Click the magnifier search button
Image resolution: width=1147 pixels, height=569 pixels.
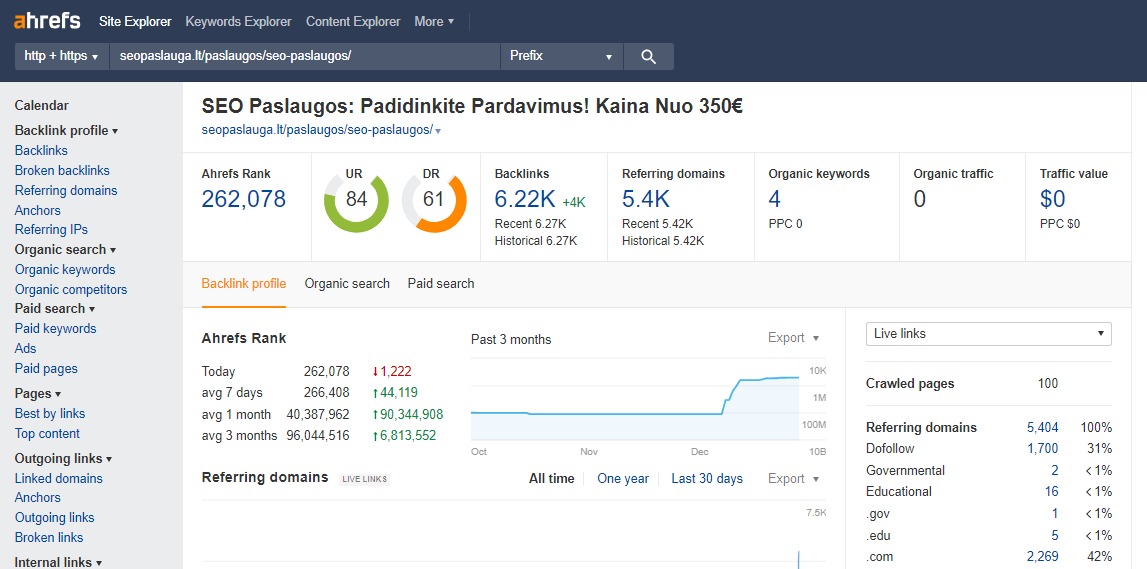(648, 57)
